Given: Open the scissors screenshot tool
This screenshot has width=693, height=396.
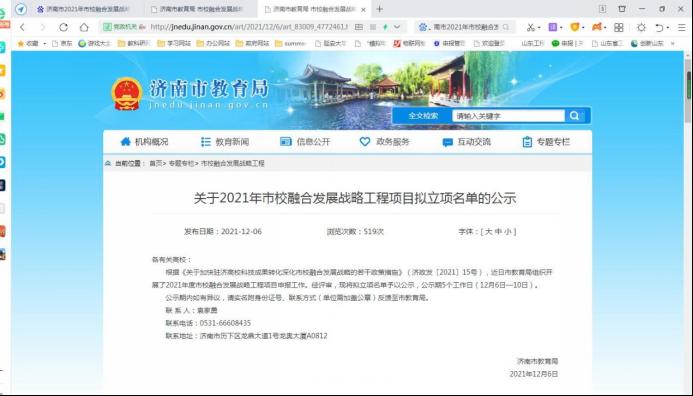Looking at the screenshot, I should 530,27.
